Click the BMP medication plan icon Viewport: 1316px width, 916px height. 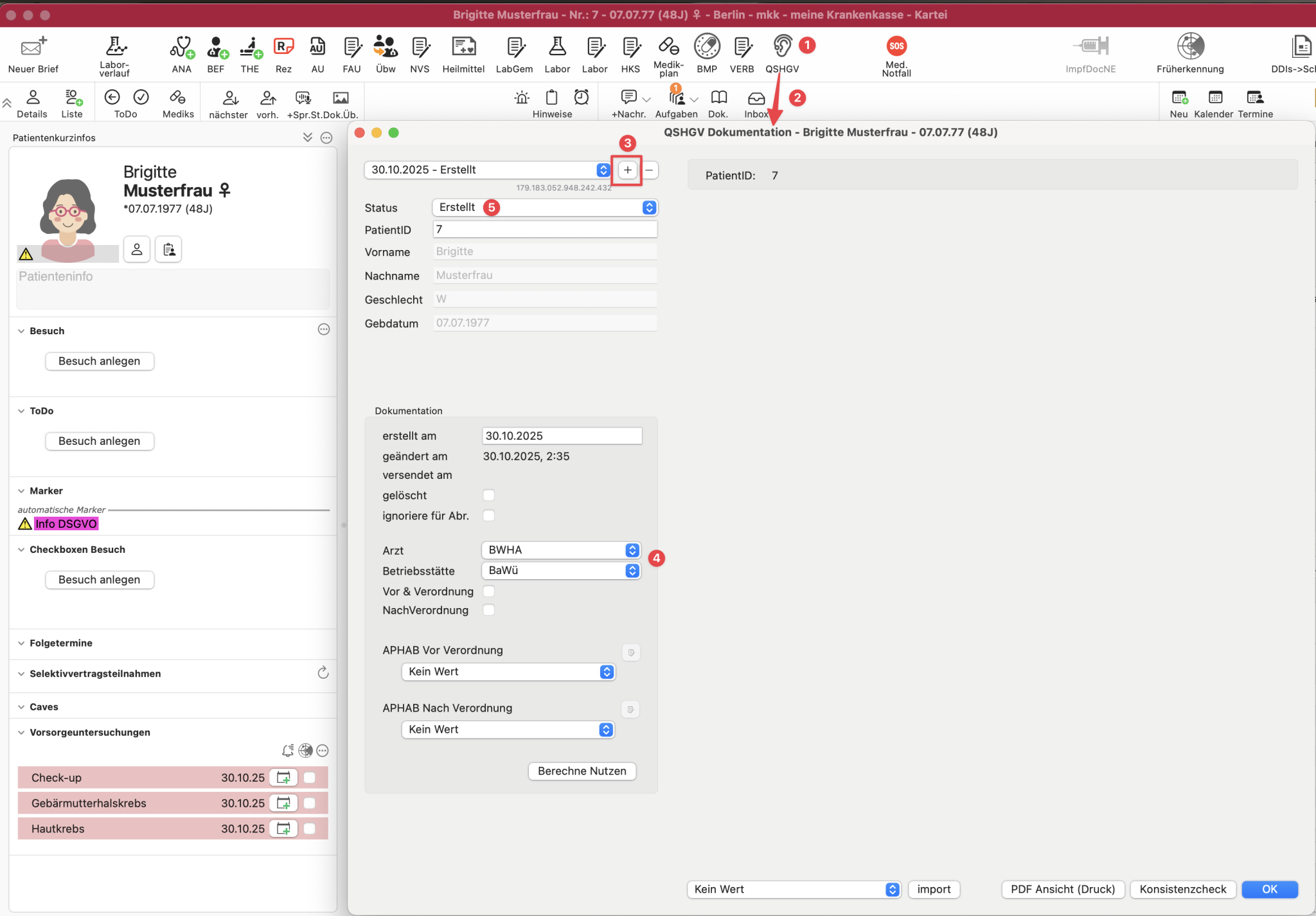(x=706, y=47)
